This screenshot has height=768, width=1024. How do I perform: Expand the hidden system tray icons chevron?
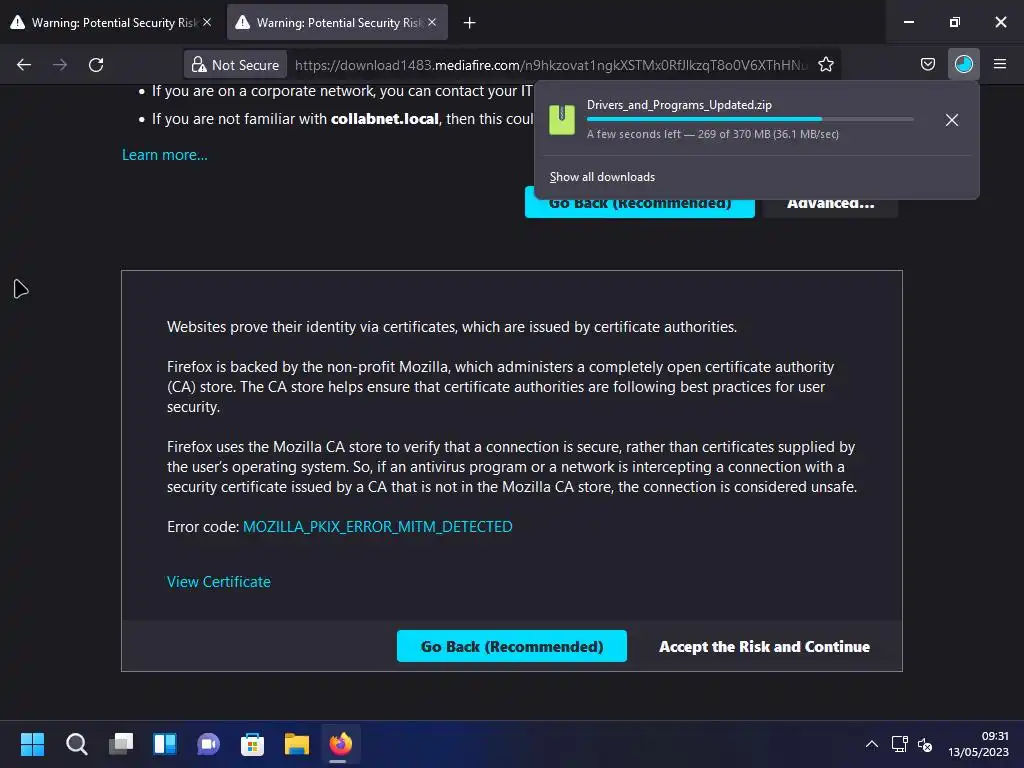[x=871, y=744]
